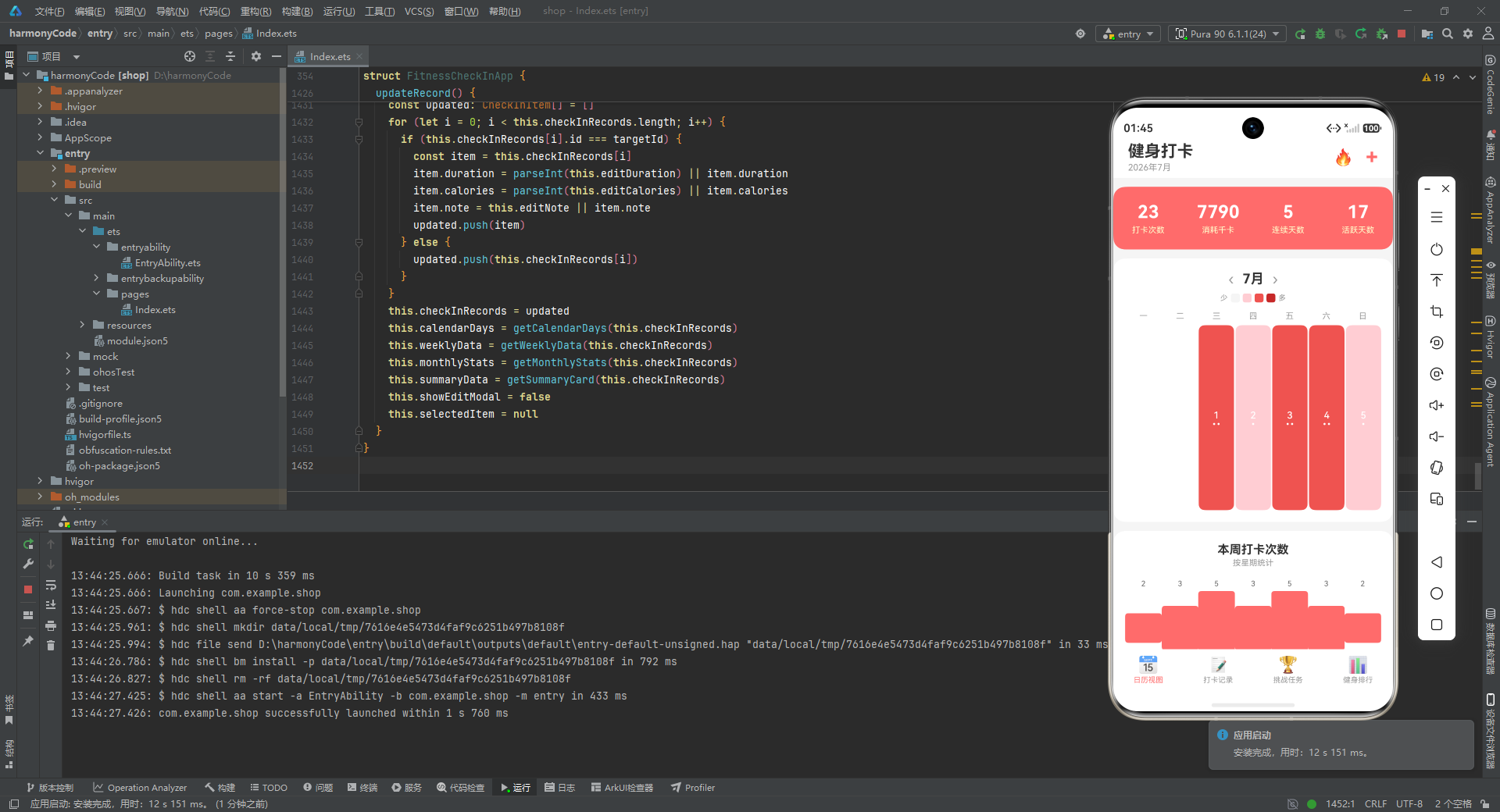Open Search Everywhere magnifier icon

pyautogui.click(x=1448, y=34)
